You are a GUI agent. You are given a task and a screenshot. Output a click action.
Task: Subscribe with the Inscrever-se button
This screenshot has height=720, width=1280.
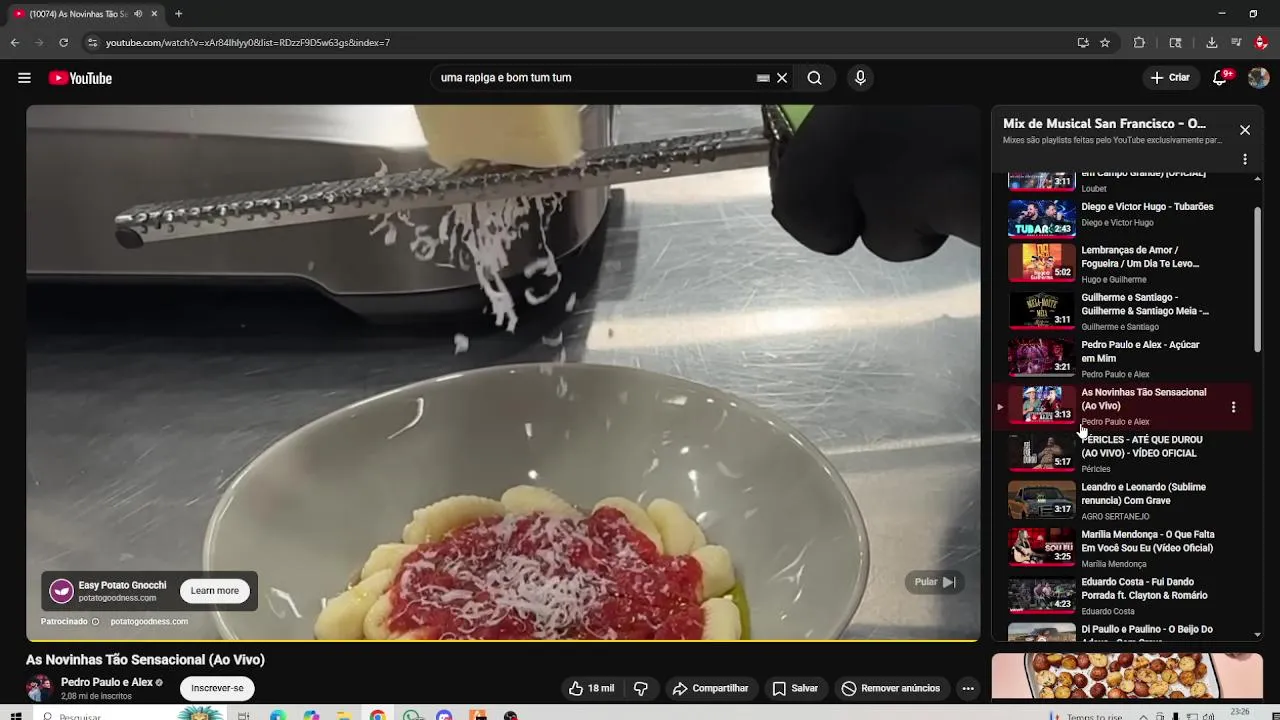tap(217, 688)
